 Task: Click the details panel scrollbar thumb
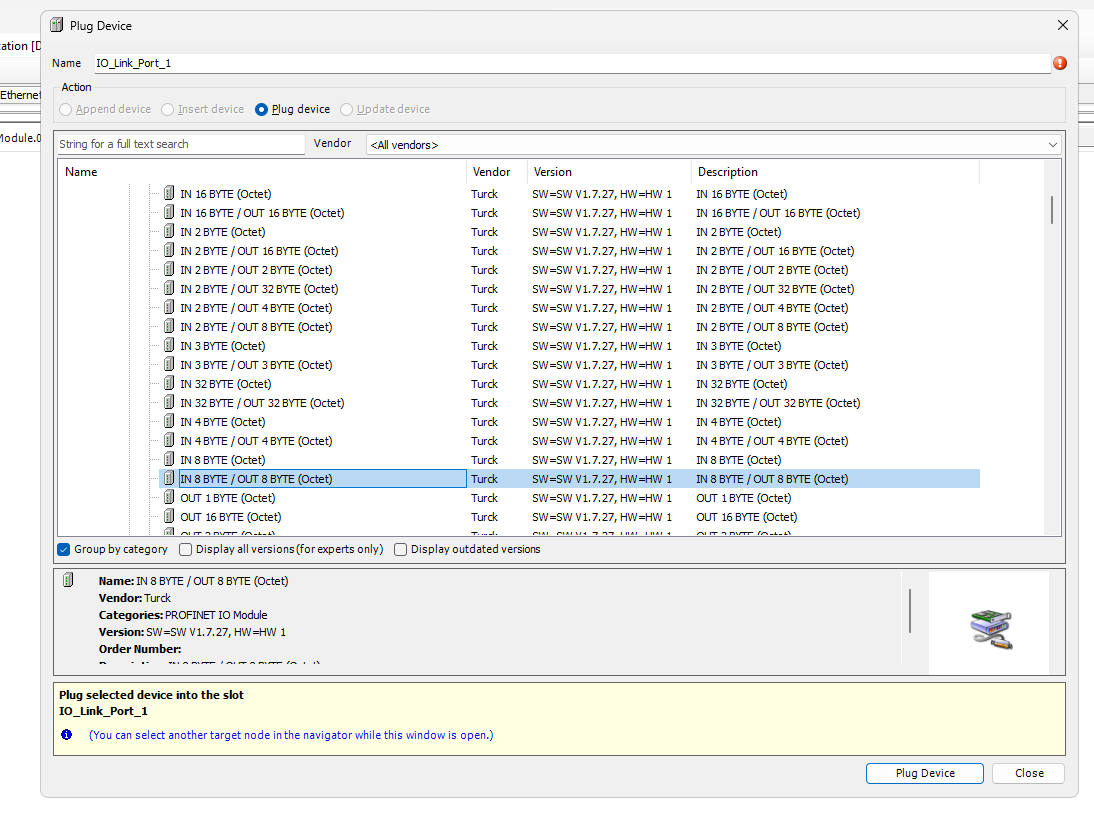pyautogui.click(x=910, y=611)
